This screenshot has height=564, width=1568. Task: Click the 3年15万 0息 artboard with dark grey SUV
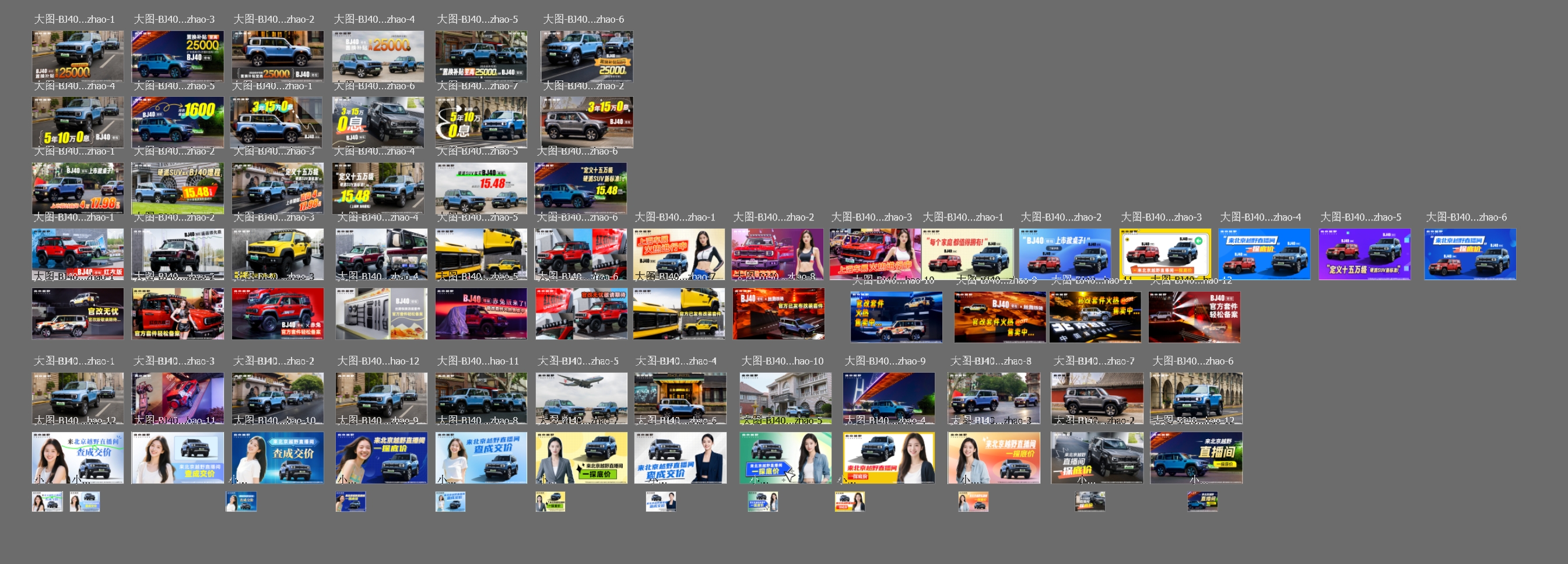click(378, 122)
